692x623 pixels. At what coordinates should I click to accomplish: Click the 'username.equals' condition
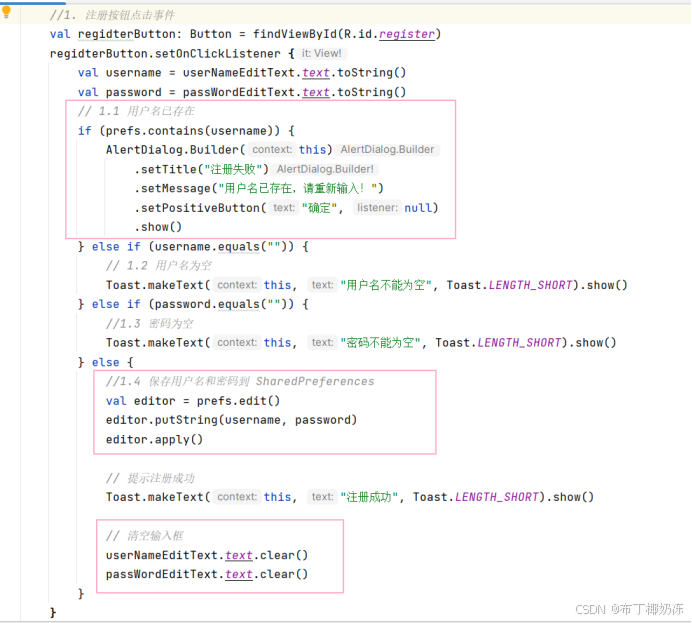tap(207, 246)
